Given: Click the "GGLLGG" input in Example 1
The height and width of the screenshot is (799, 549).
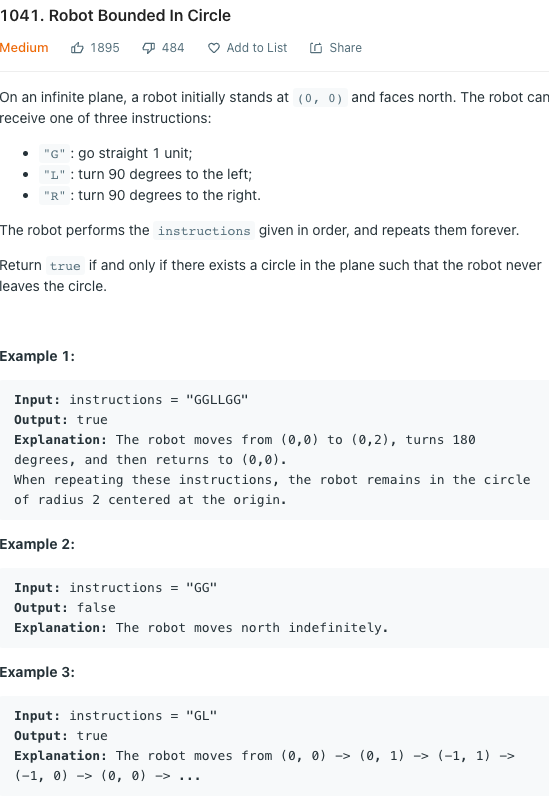Looking at the screenshot, I should pos(217,400).
